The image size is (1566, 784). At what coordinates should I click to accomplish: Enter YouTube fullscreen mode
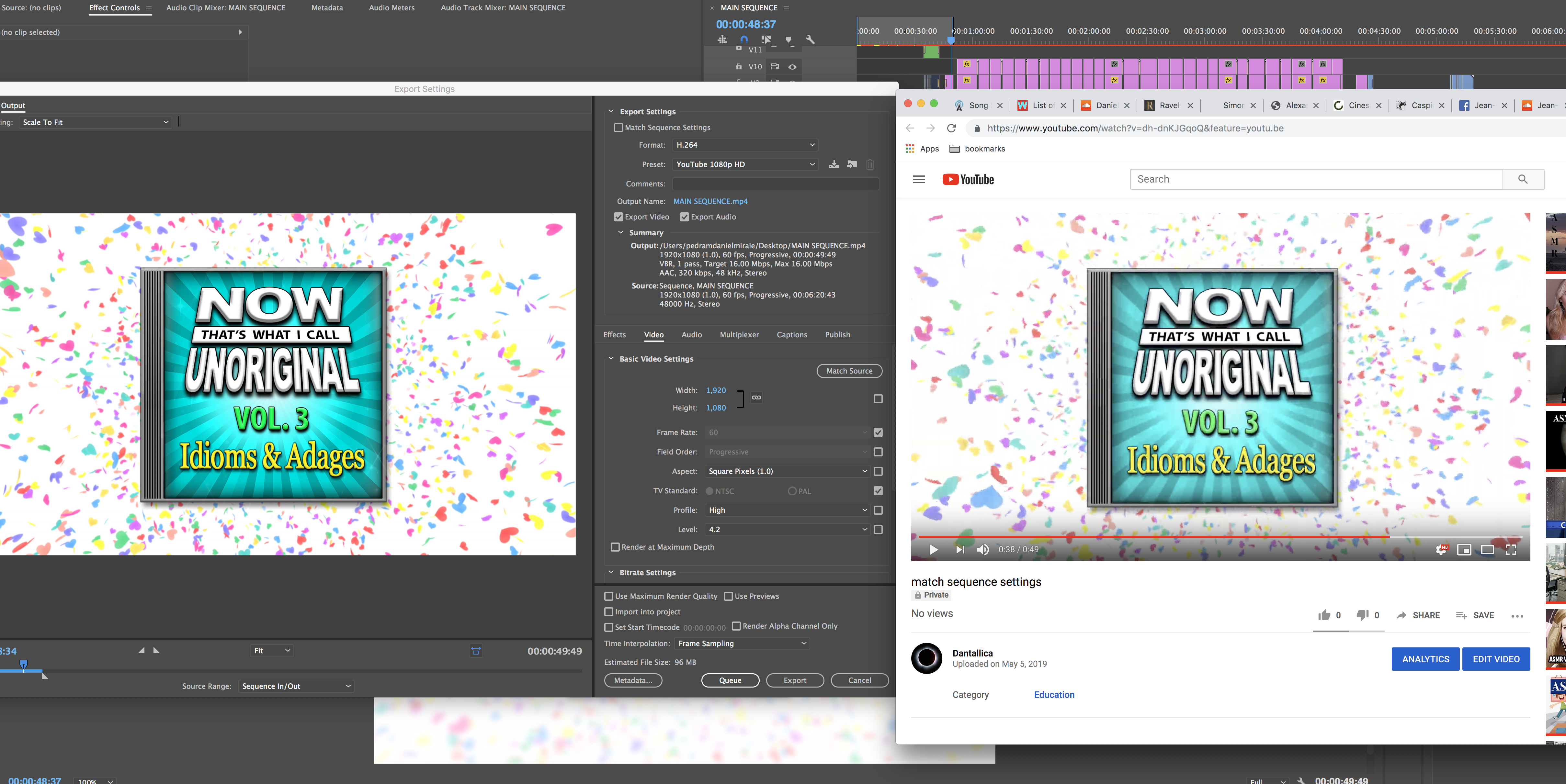tap(1511, 549)
